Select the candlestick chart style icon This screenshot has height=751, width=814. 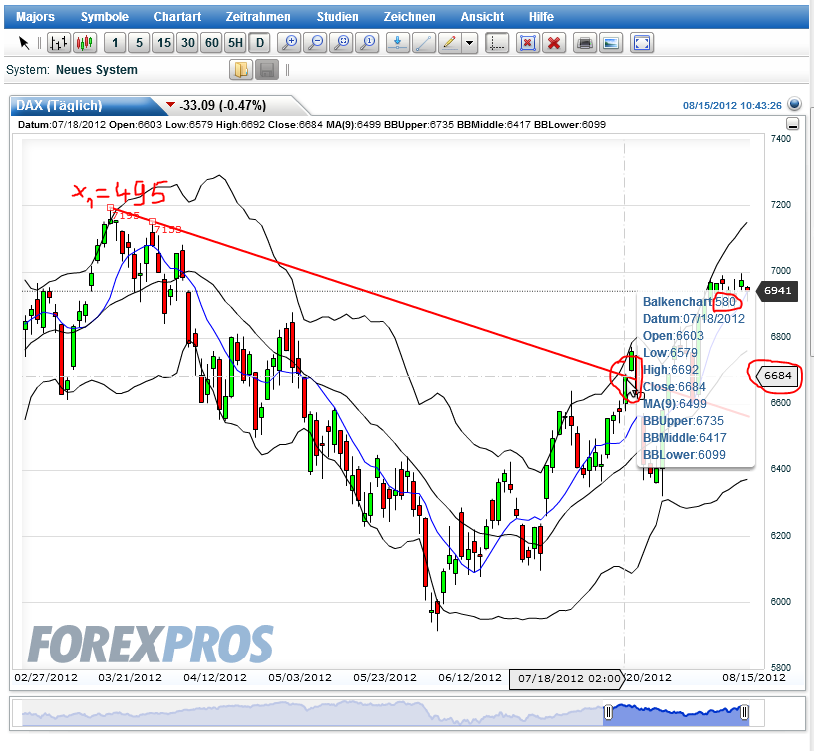tap(87, 43)
